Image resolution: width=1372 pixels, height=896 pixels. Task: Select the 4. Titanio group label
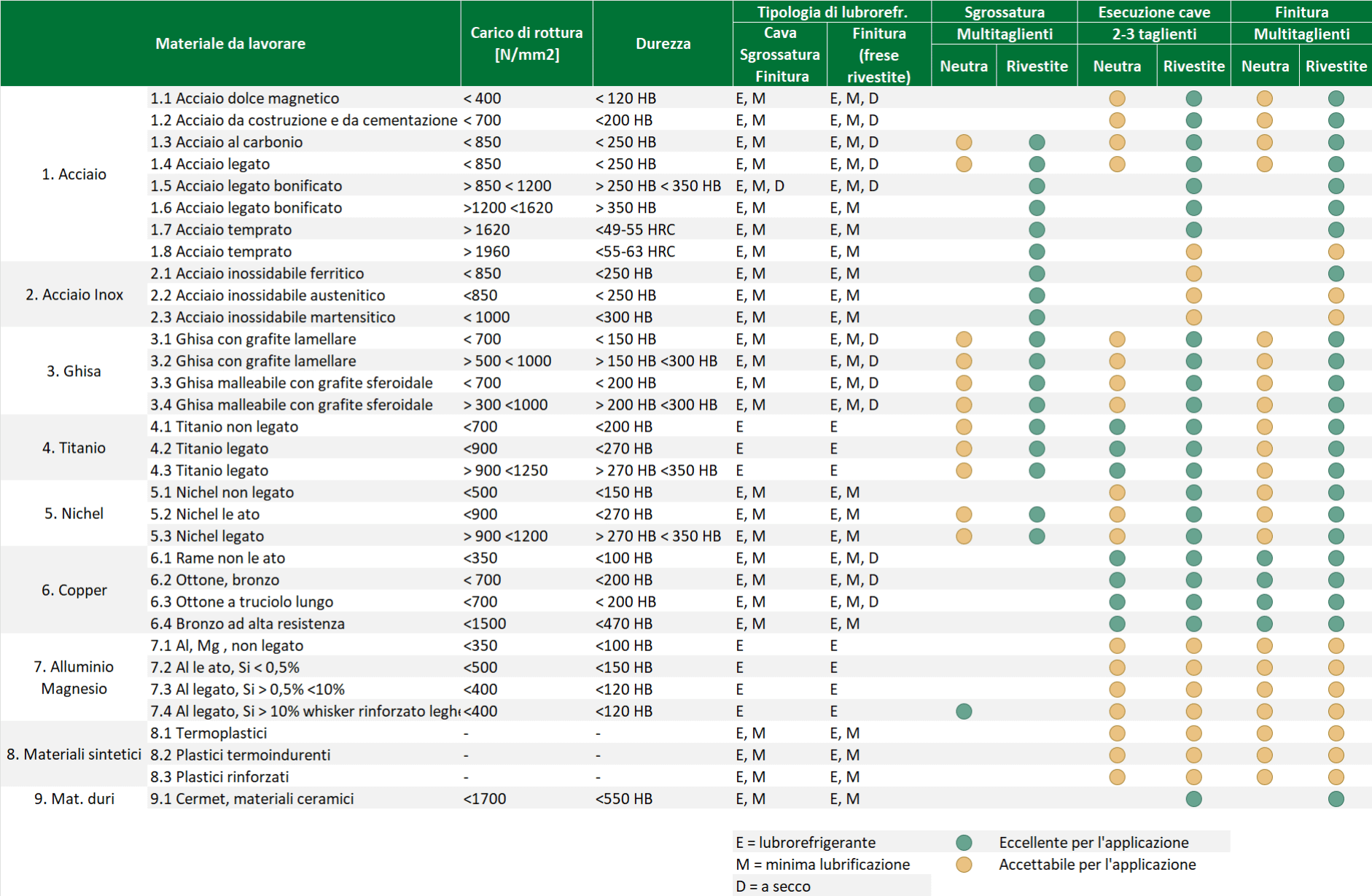(74, 448)
